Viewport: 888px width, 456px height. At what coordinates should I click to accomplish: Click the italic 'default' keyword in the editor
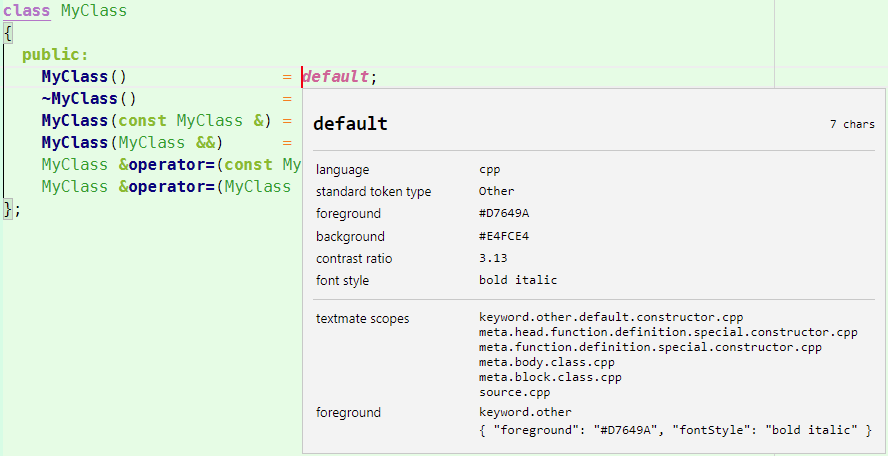336,76
